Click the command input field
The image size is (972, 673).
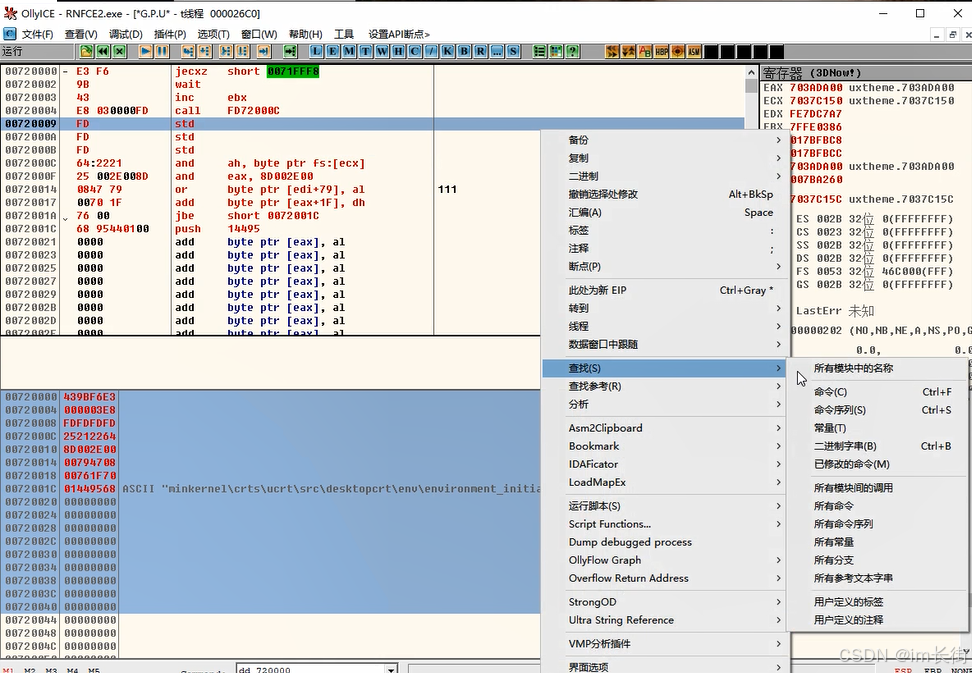311,669
